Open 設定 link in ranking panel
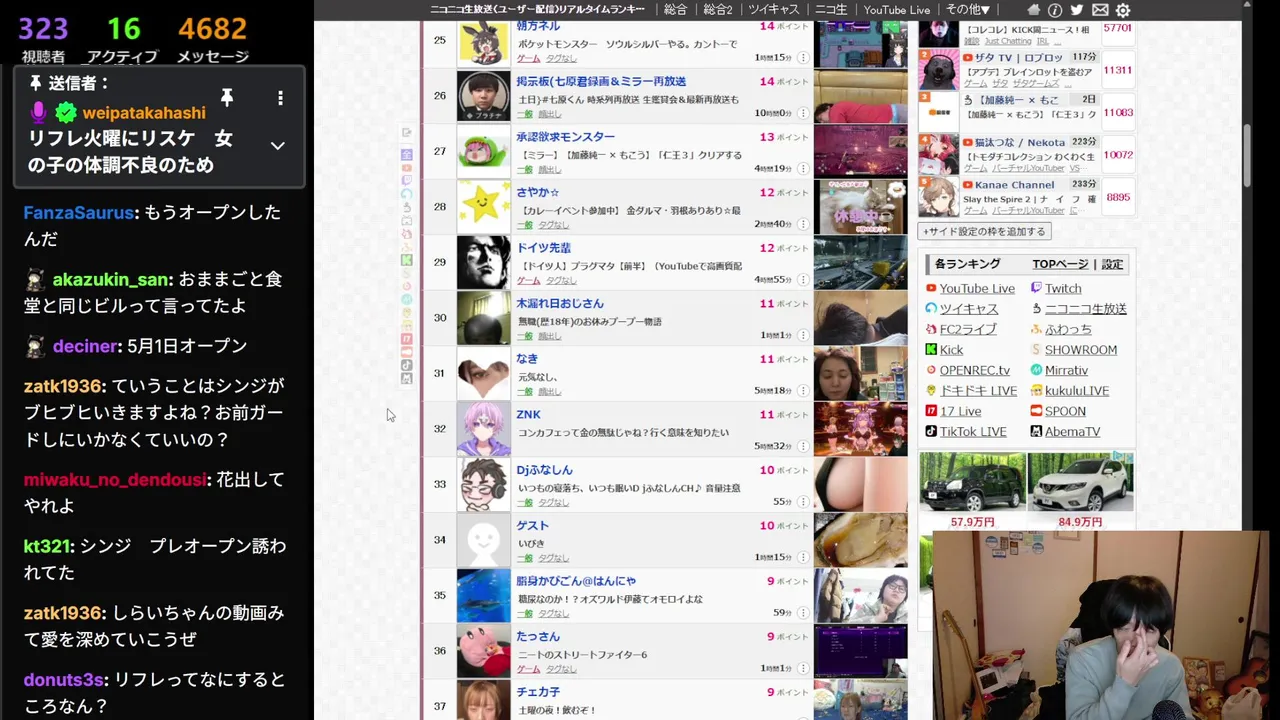1280x720 pixels. [1112, 264]
